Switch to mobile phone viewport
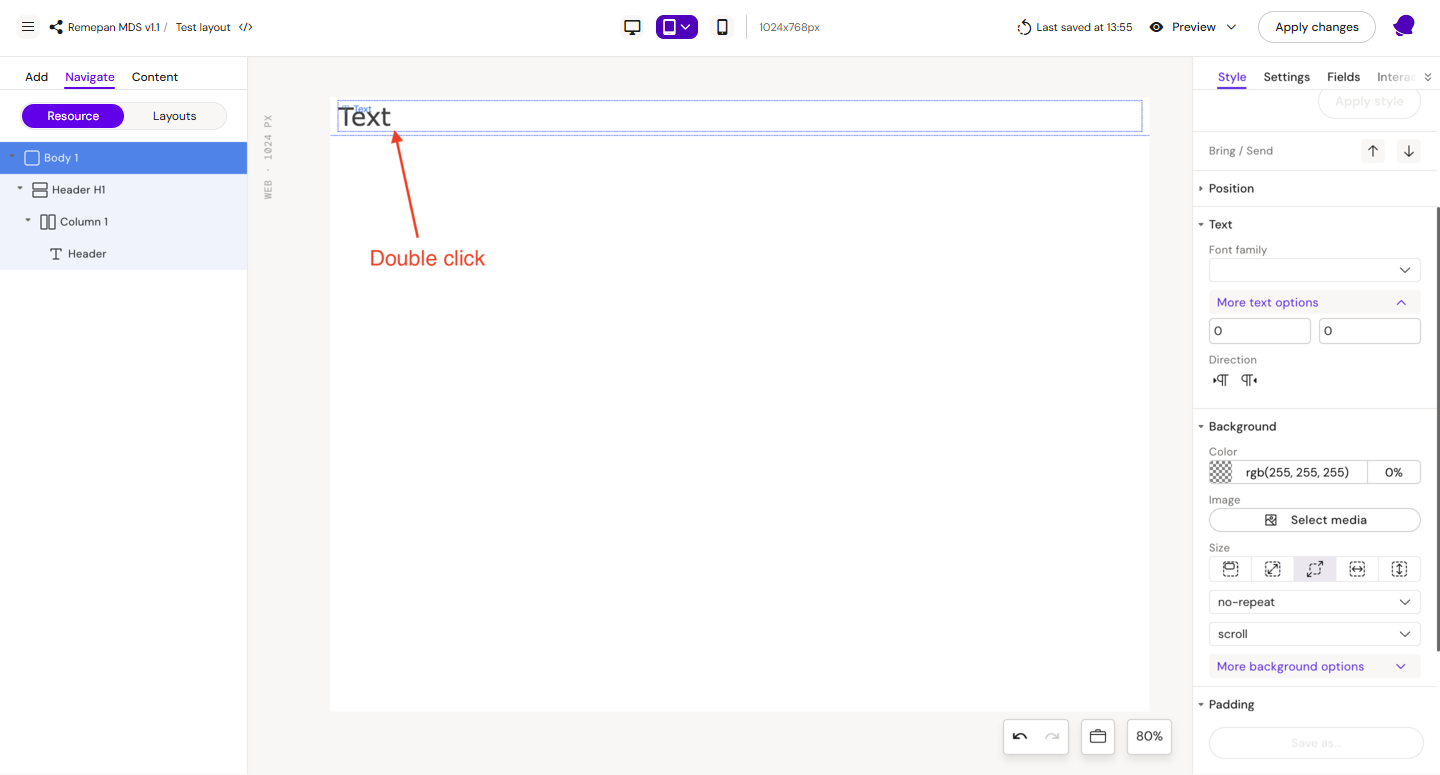The image size is (1440, 775). tap(722, 27)
